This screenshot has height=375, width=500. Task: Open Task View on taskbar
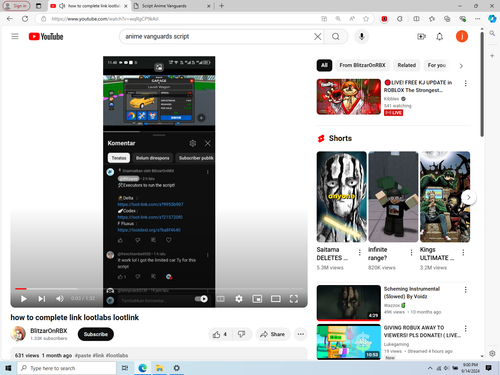[125, 368]
